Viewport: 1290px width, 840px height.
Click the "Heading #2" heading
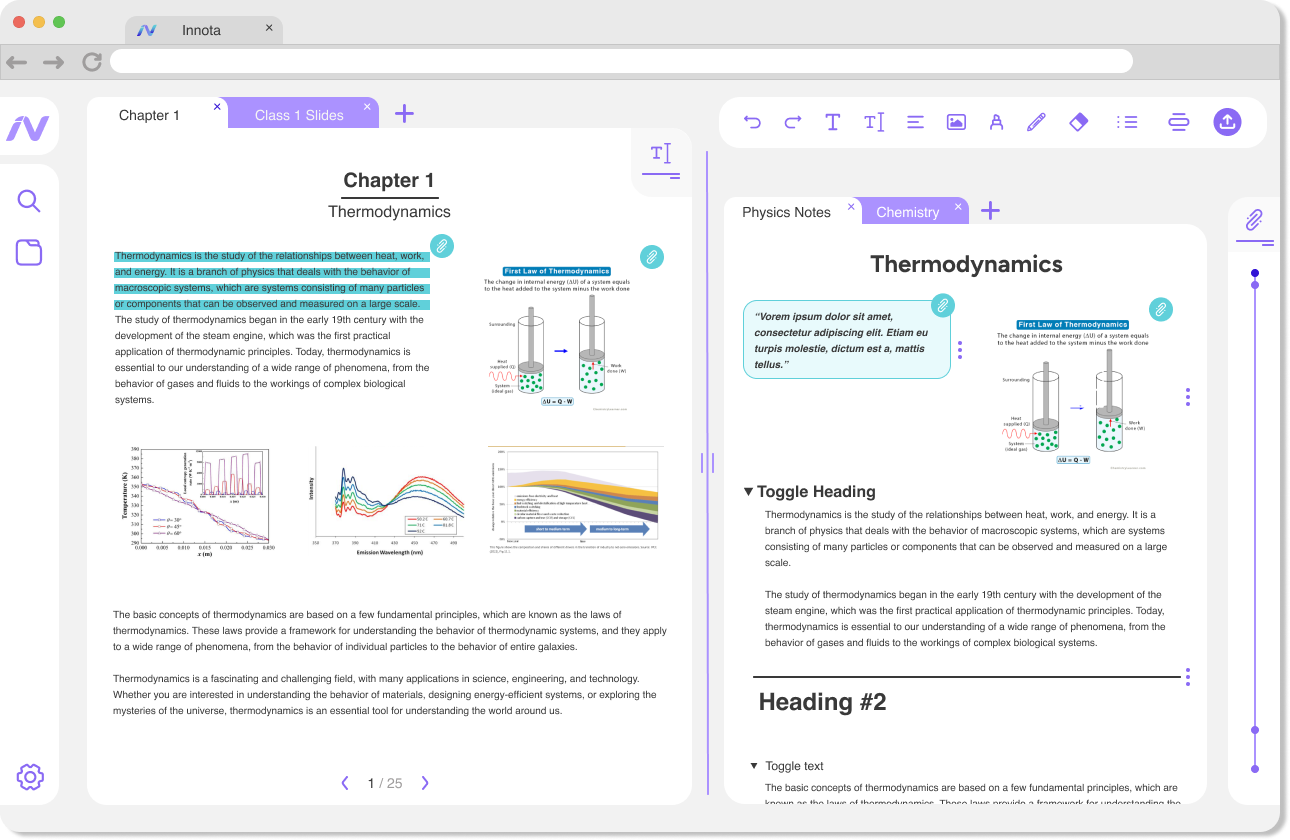(x=822, y=702)
